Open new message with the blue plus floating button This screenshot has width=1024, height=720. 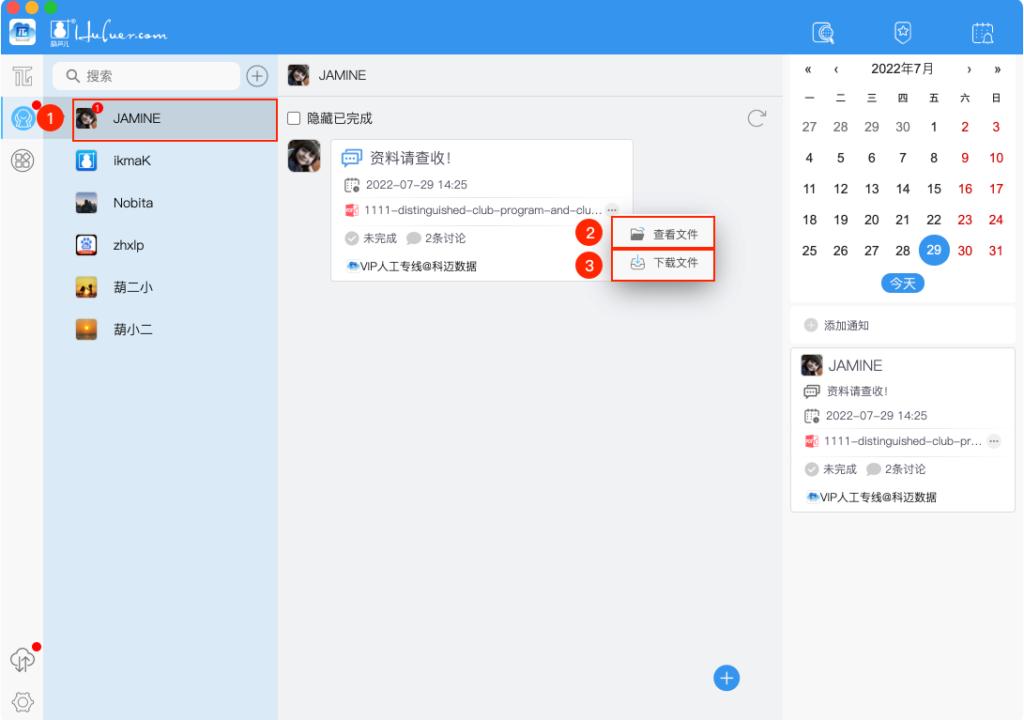727,678
